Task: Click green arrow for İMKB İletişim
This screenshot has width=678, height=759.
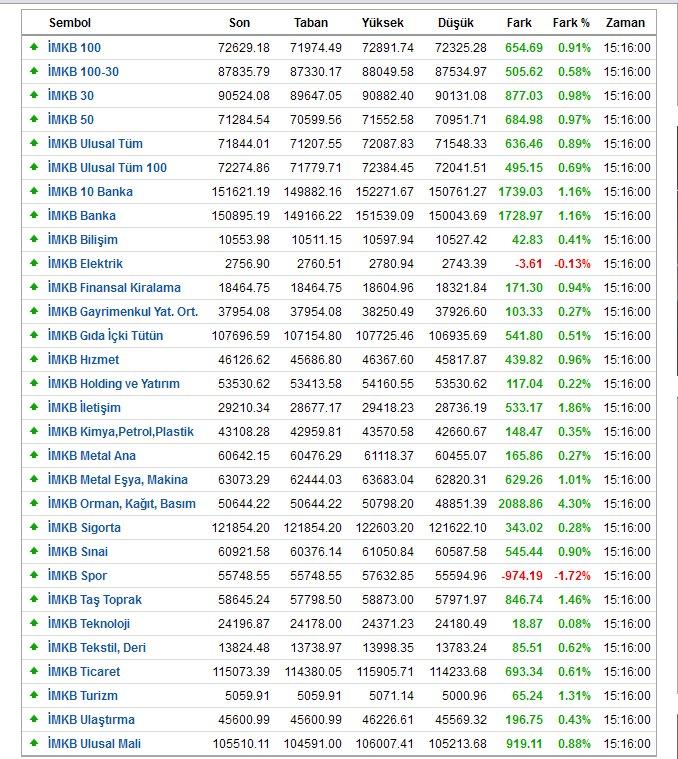Action: click(x=34, y=407)
